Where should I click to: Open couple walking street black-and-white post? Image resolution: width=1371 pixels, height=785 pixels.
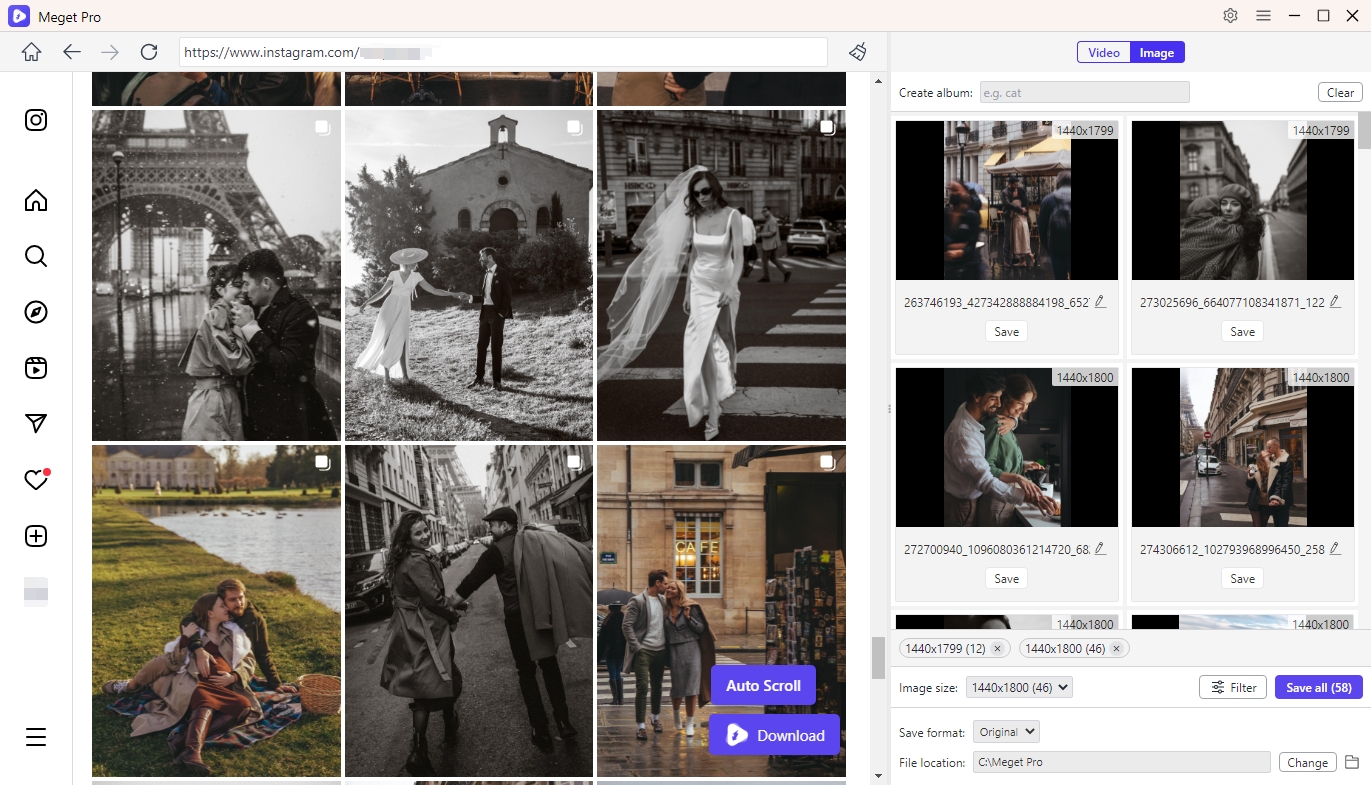coord(469,611)
